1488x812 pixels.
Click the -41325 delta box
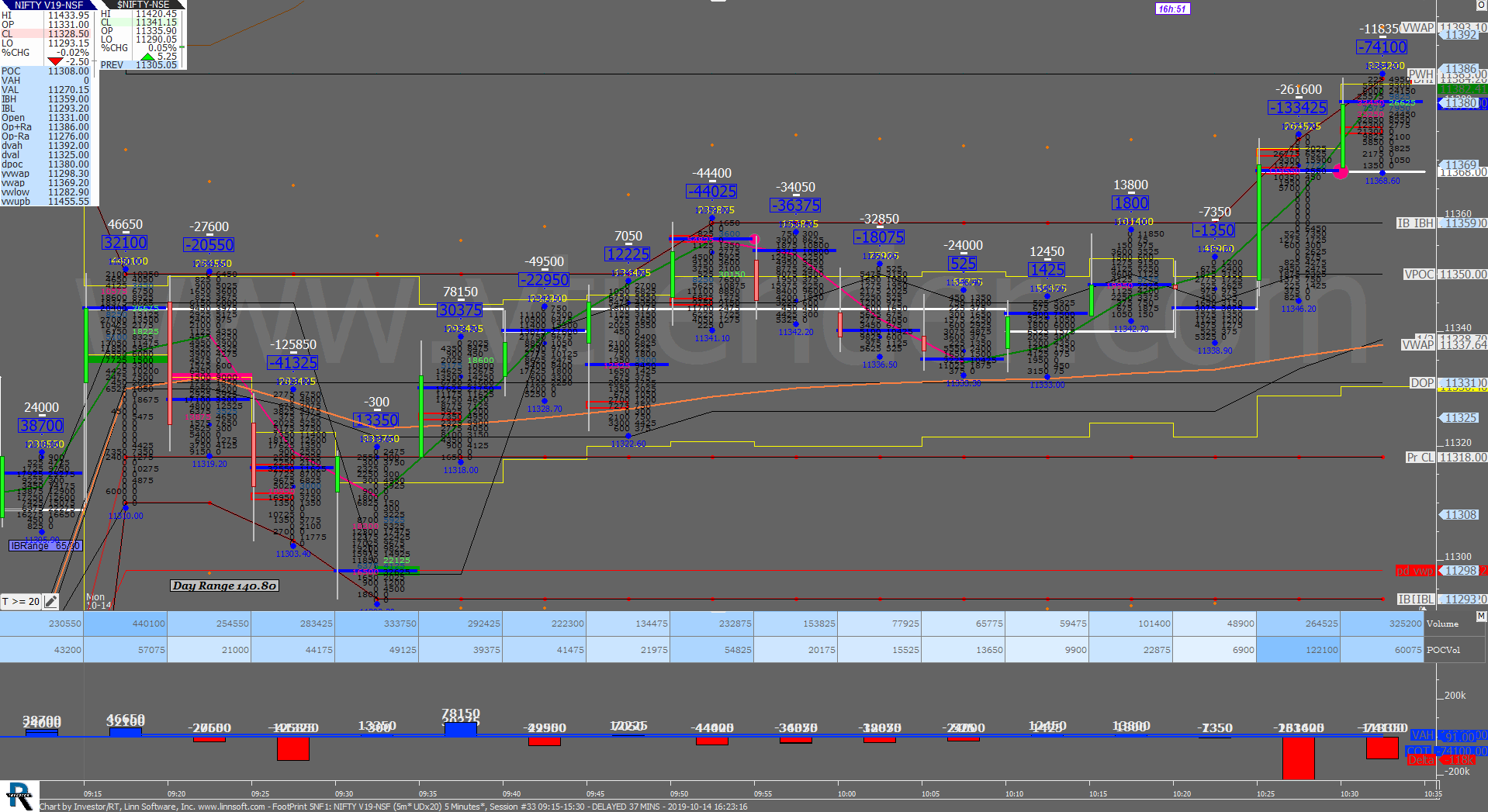tap(292, 362)
